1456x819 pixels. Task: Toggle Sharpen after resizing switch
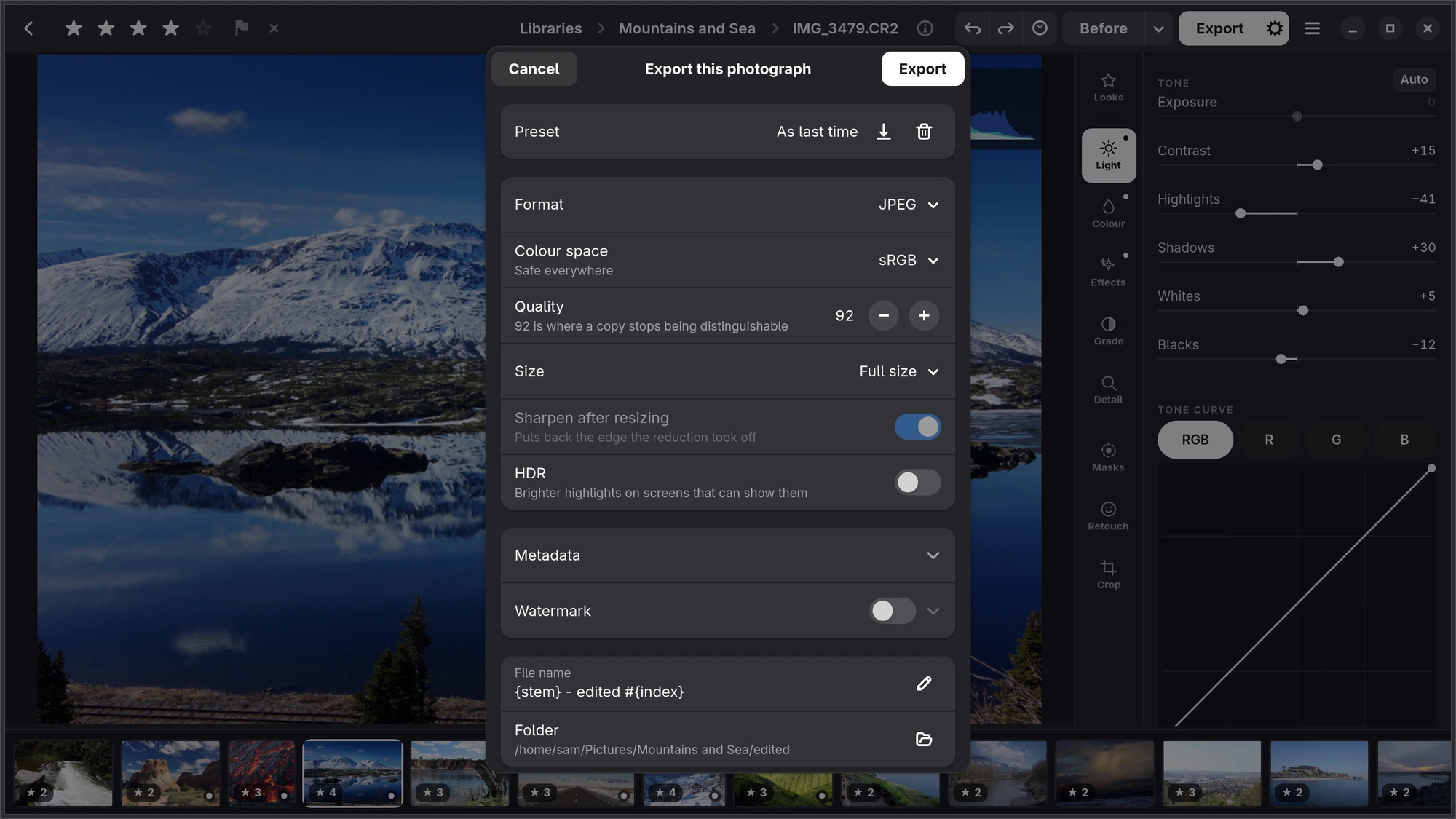[x=917, y=427]
